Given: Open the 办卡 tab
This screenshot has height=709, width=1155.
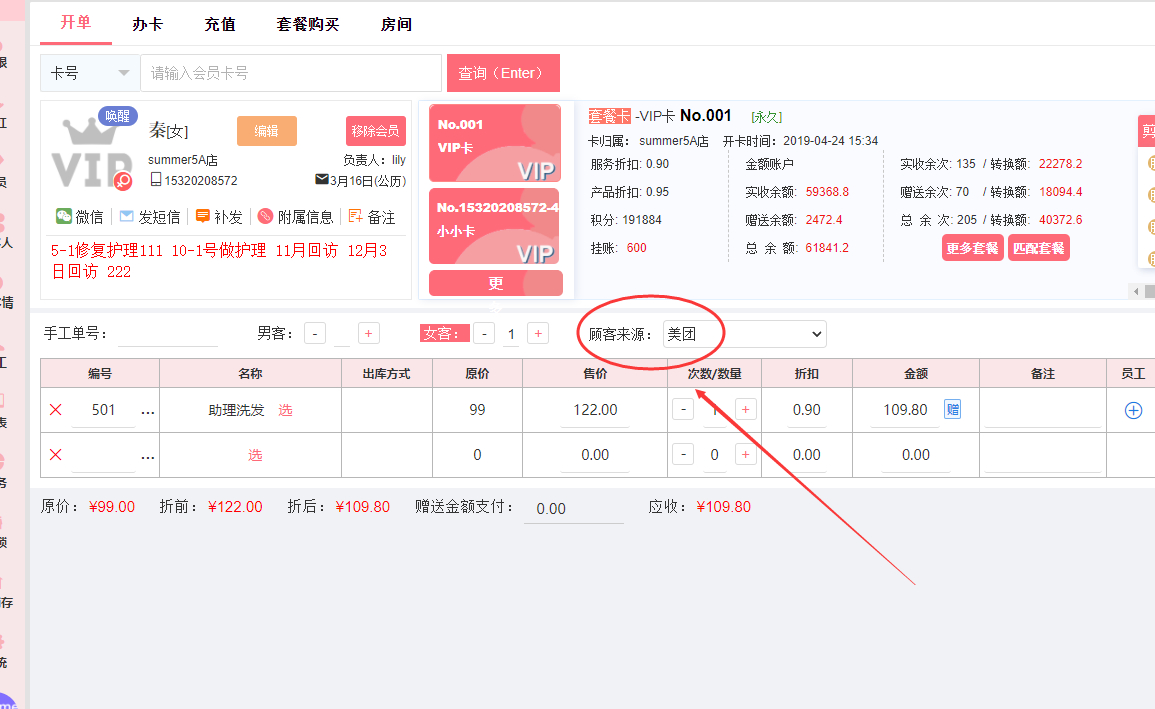Looking at the screenshot, I should click(x=147, y=24).
